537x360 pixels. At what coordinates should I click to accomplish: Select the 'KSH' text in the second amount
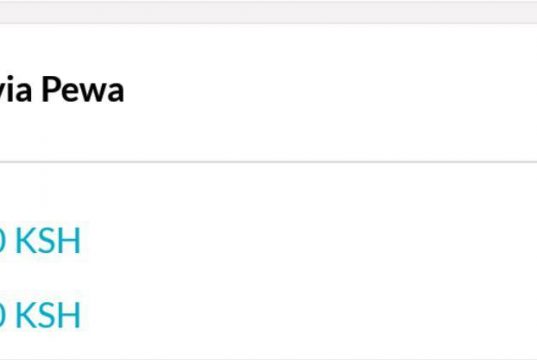click(x=48, y=315)
